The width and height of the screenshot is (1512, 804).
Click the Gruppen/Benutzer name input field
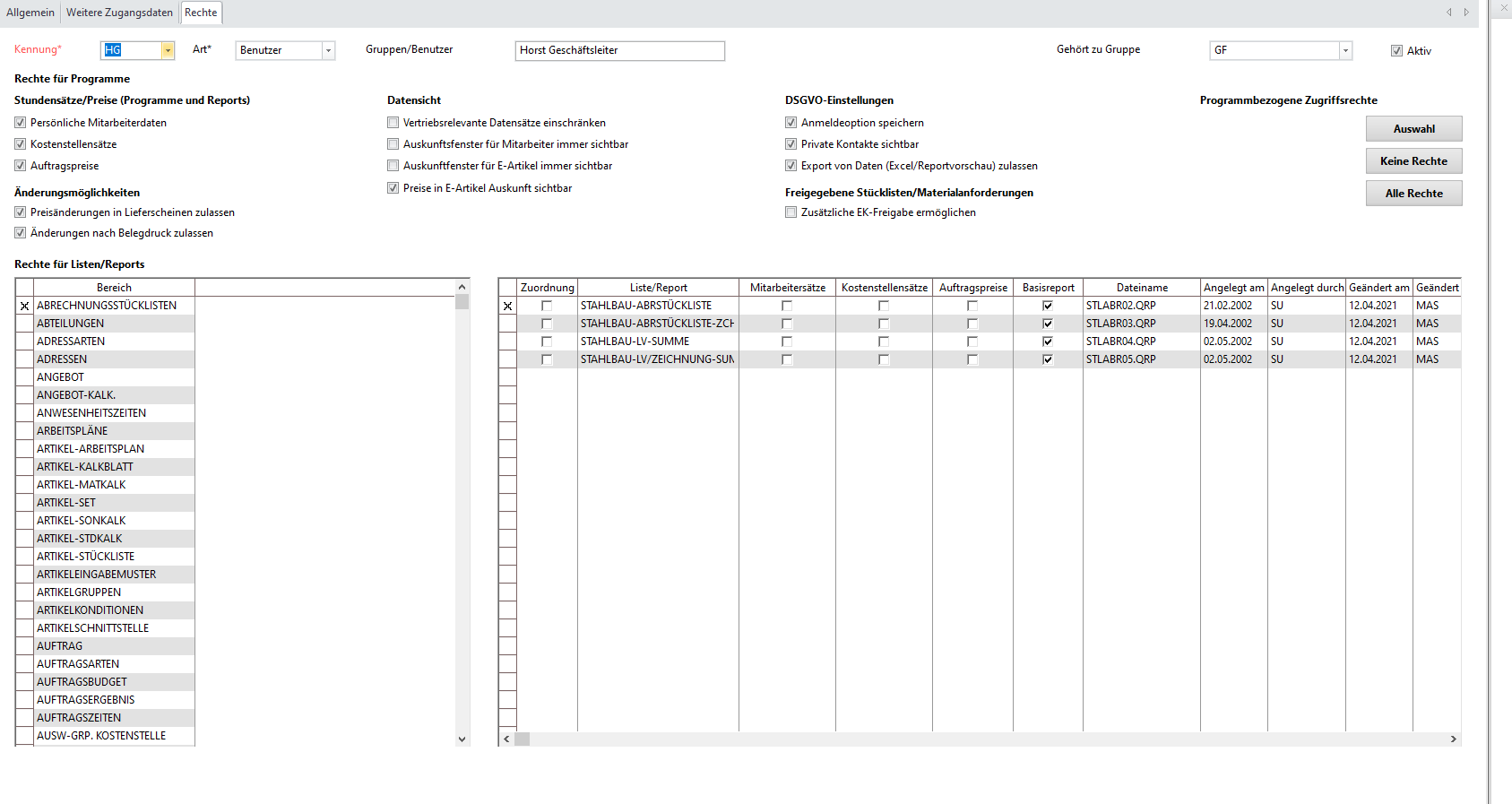(x=619, y=51)
